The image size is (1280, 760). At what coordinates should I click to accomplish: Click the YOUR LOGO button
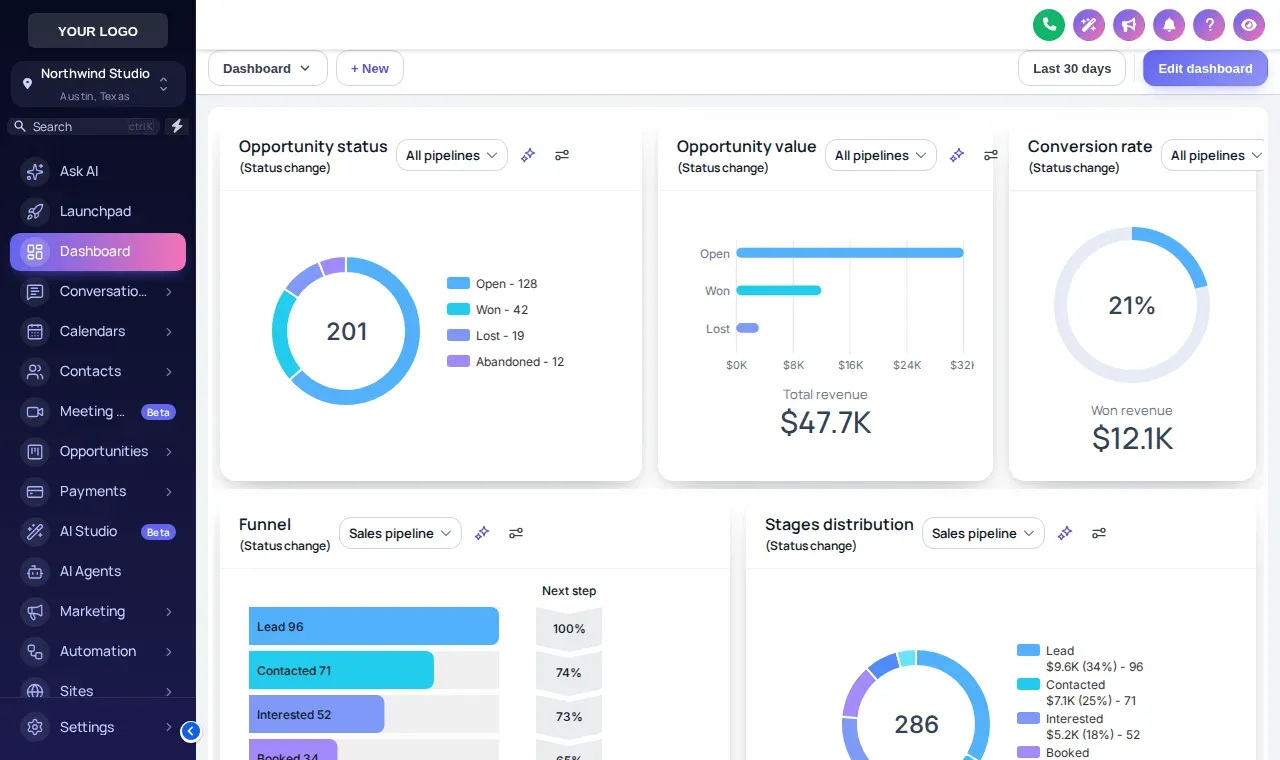pyautogui.click(x=98, y=31)
